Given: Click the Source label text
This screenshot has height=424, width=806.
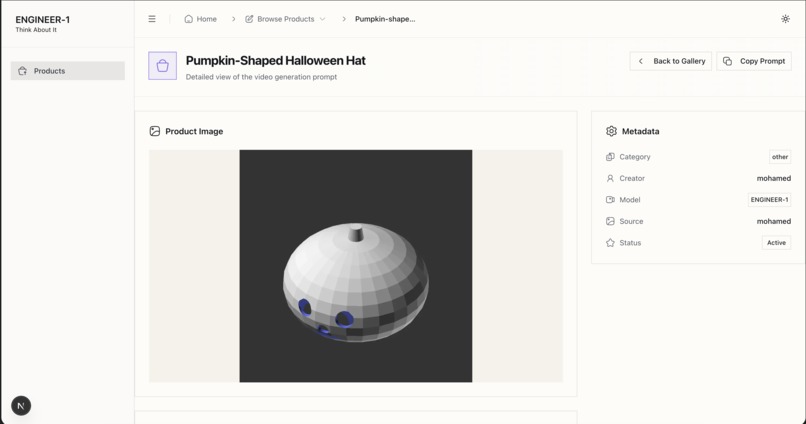Looking at the screenshot, I should [x=631, y=222].
